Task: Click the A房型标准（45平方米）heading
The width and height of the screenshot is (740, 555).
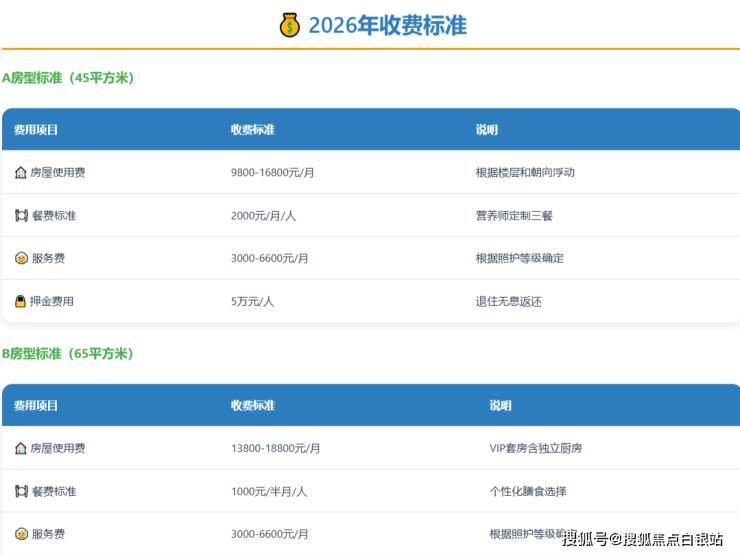Action: (x=68, y=78)
